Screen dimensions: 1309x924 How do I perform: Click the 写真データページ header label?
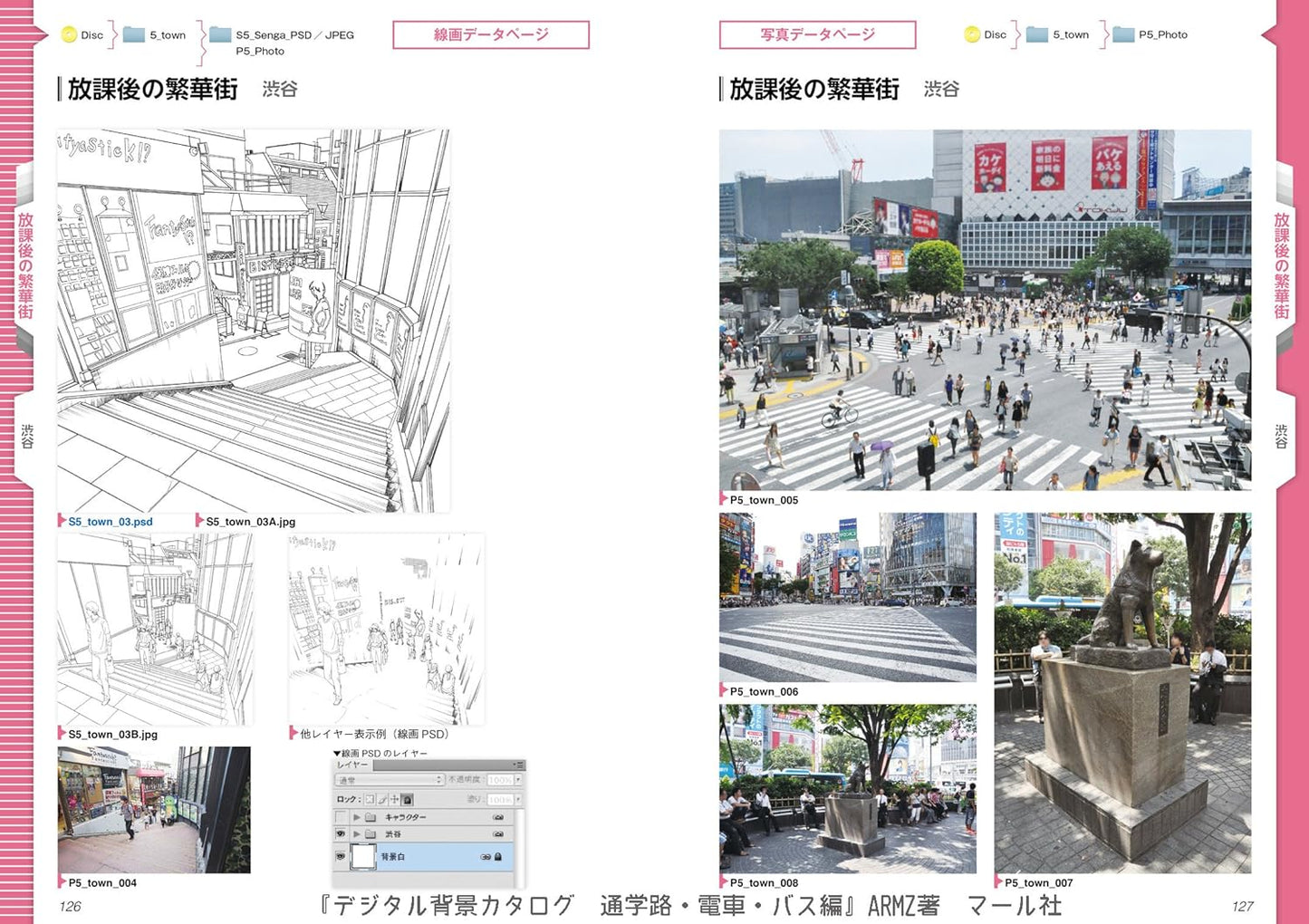[817, 35]
